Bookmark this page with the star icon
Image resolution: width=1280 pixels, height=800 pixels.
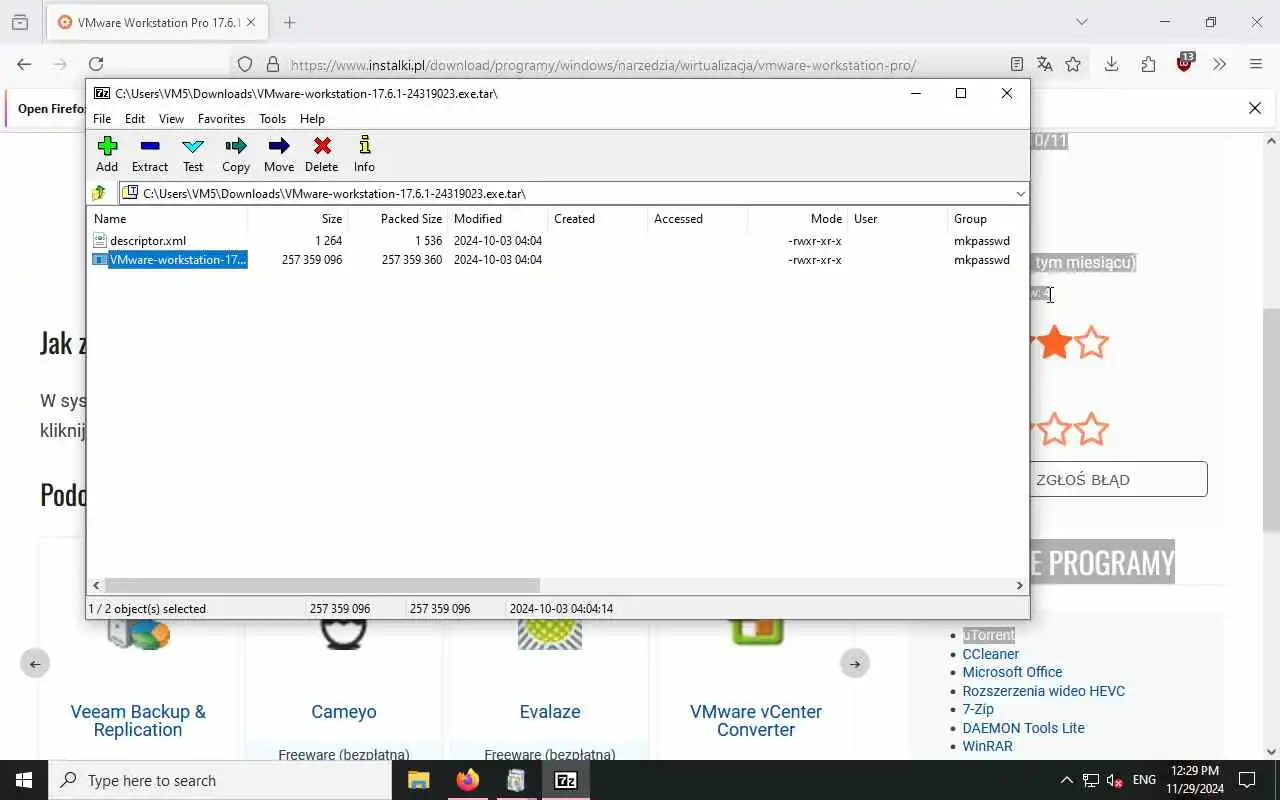[1073, 64]
